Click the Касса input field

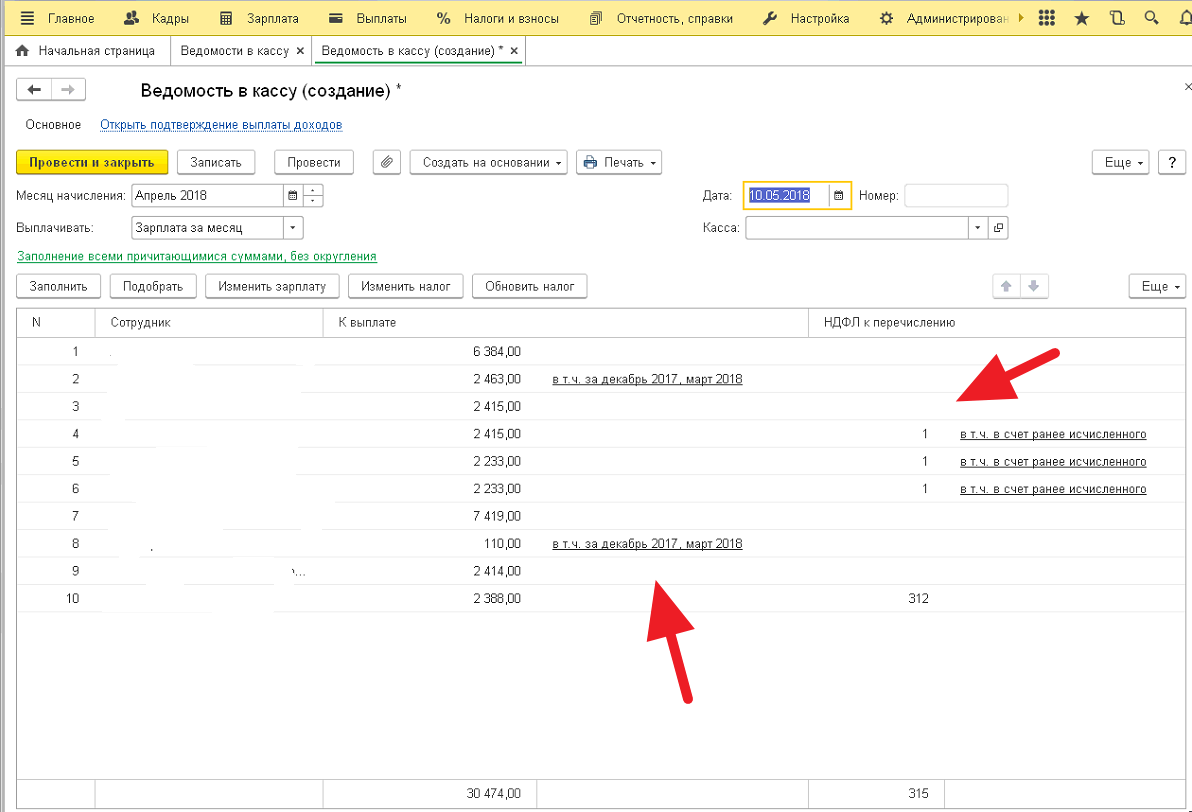(857, 228)
